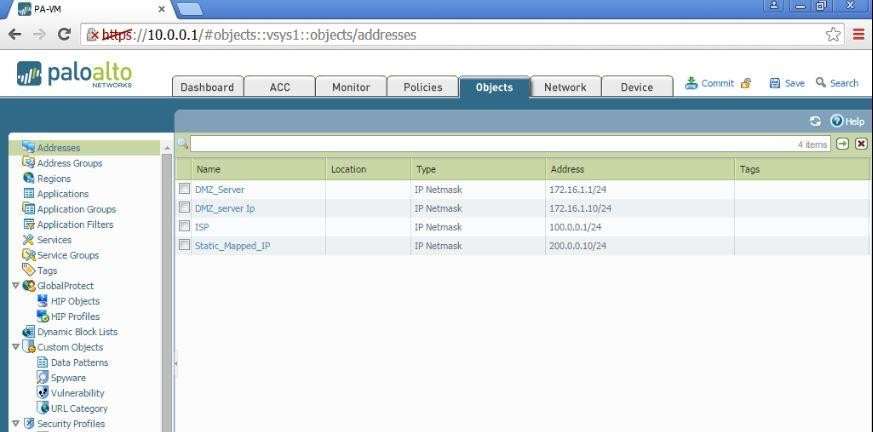
Task: Click the Commit icon in top toolbar
Action: click(691, 84)
